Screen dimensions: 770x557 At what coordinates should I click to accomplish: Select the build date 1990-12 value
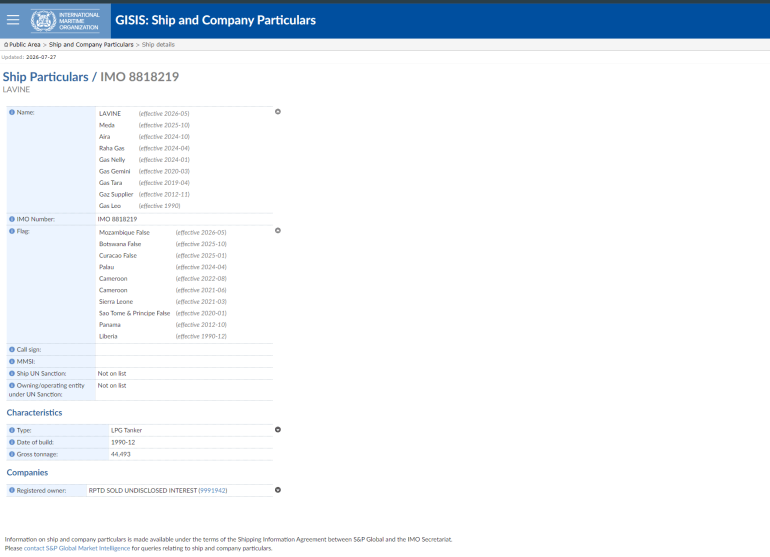(x=123, y=443)
